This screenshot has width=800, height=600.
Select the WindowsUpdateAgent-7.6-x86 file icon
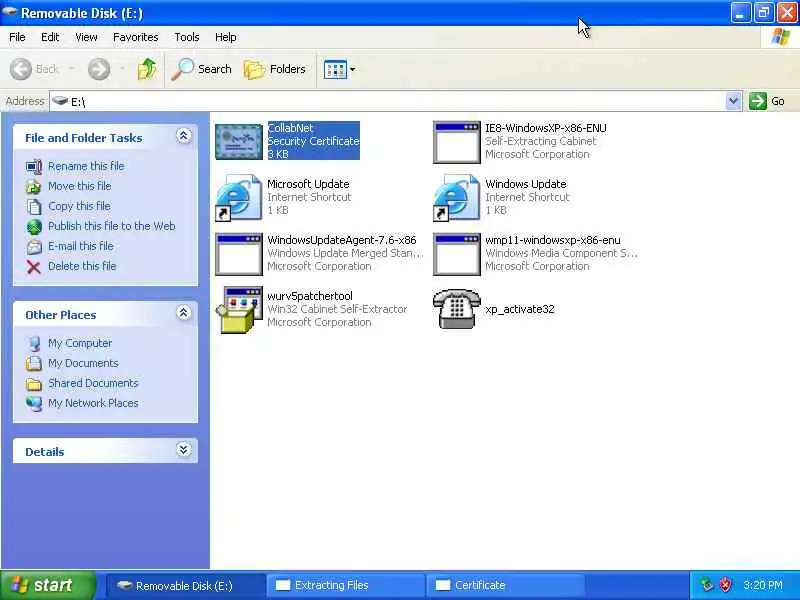(239, 254)
